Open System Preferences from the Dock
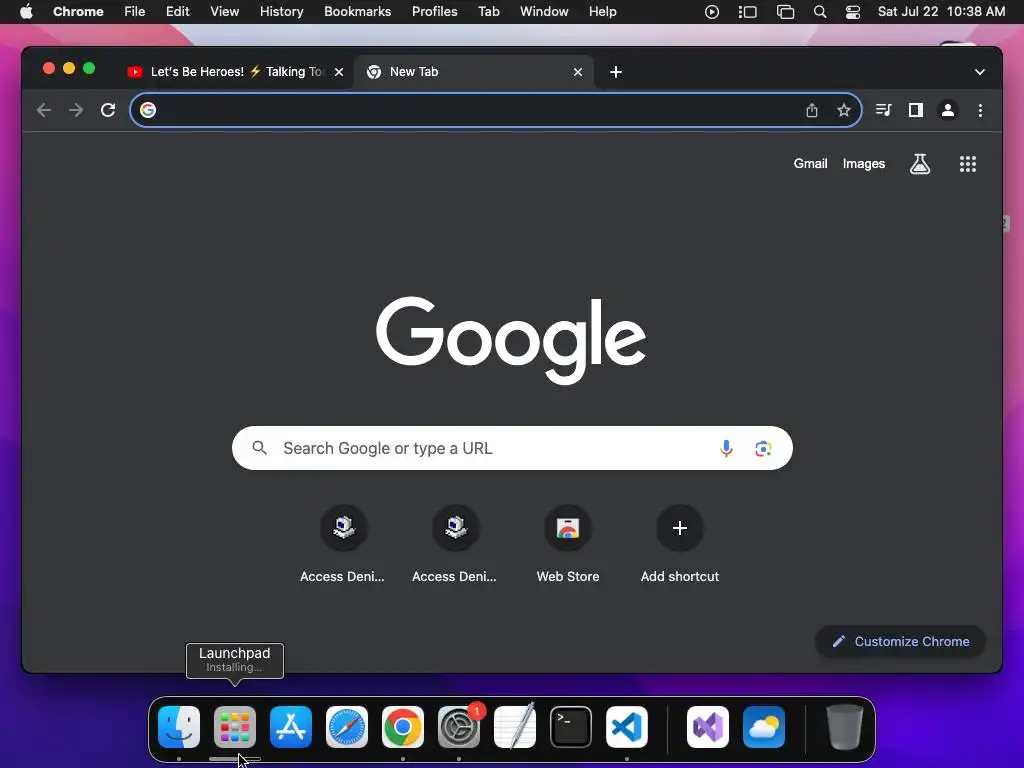This screenshot has height=768, width=1024. [458, 727]
